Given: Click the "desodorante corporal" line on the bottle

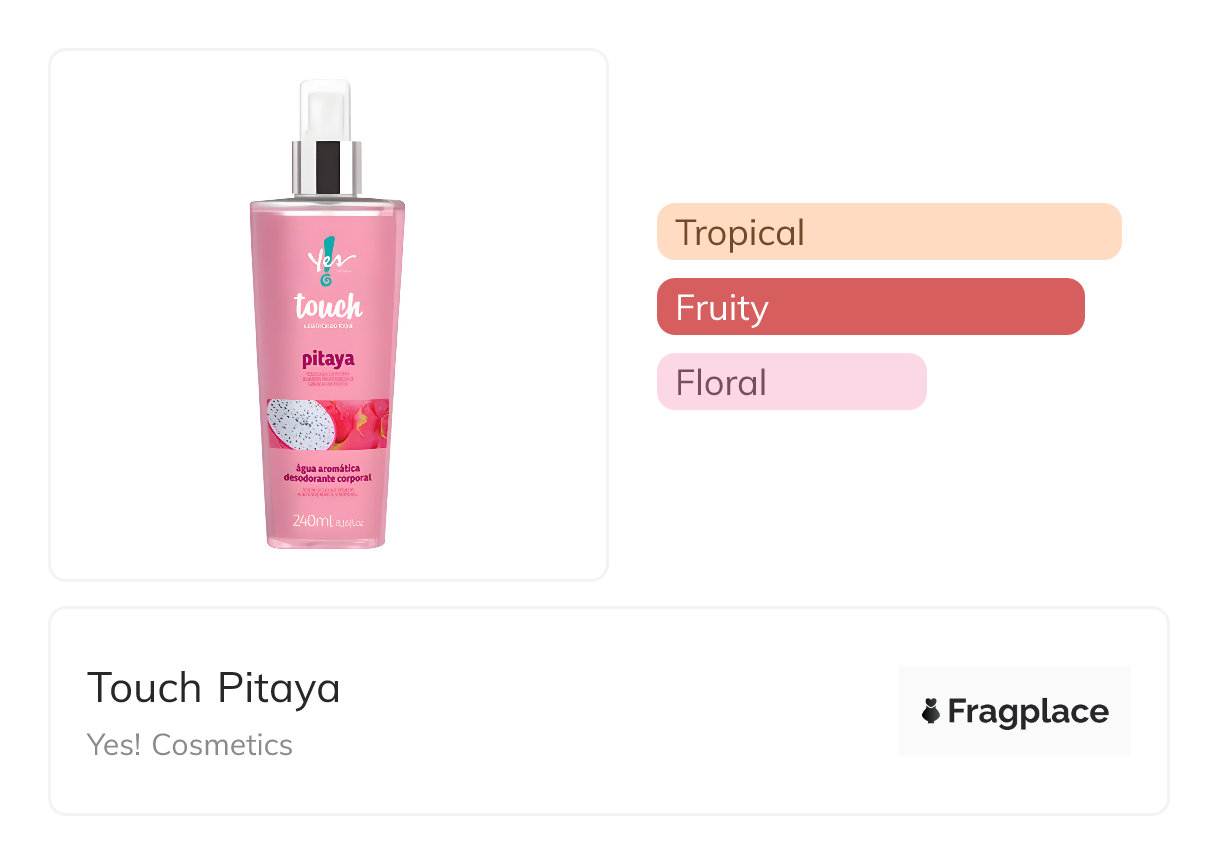Looking at the screenshot, I should coord(327,479).
